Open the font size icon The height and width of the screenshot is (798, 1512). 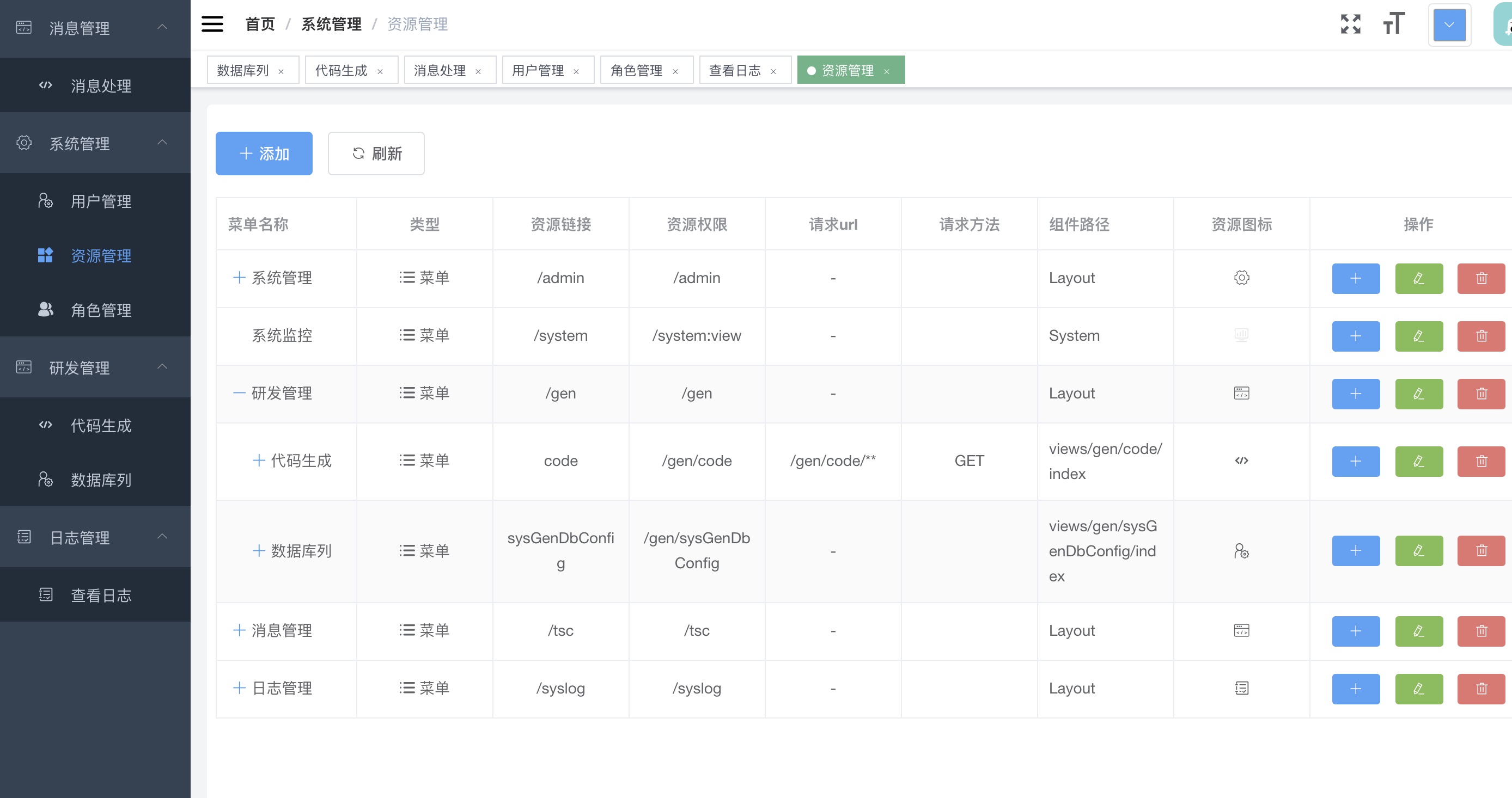1393,24
